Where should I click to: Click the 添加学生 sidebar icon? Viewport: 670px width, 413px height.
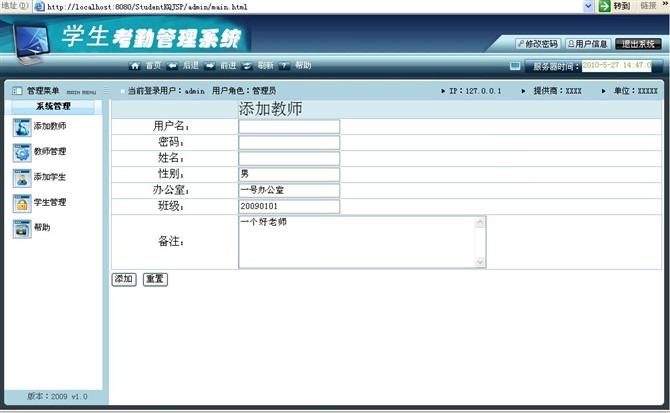click(x=22, y=177)
